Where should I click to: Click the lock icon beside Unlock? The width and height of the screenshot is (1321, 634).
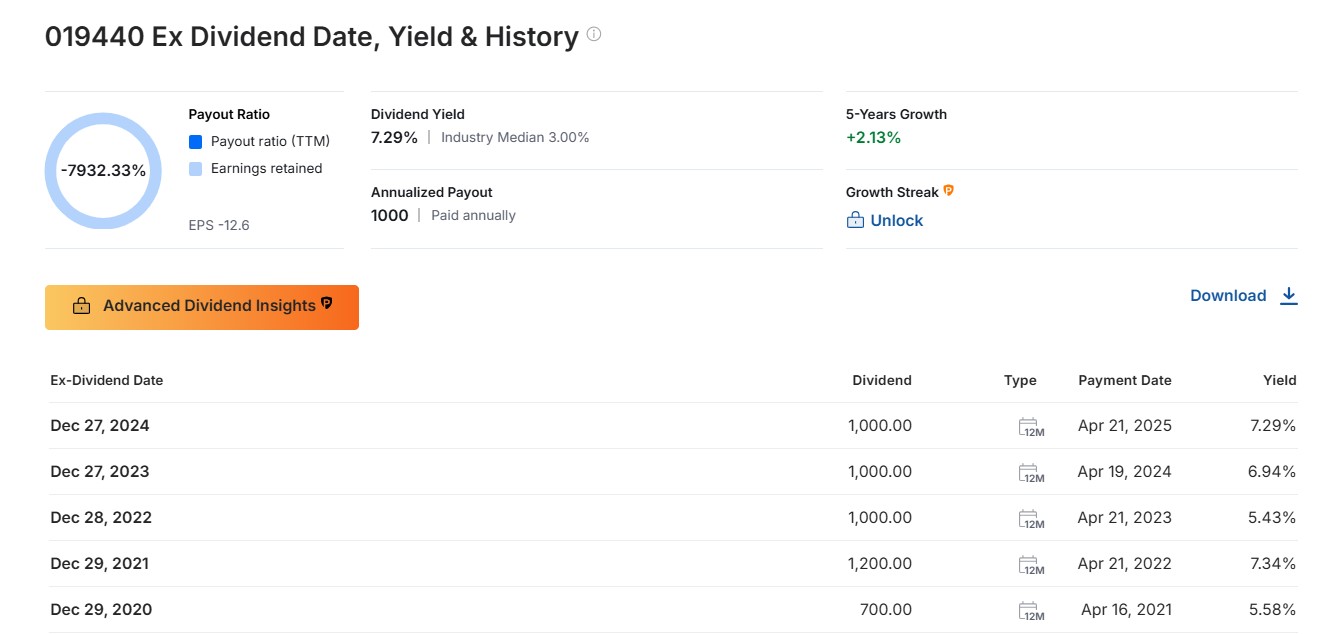tap(855, 220)
